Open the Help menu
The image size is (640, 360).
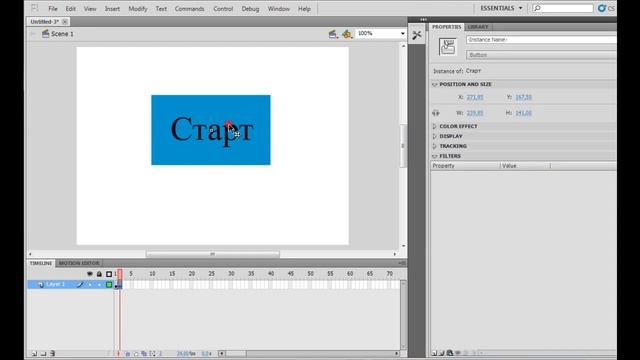(304, 9)
